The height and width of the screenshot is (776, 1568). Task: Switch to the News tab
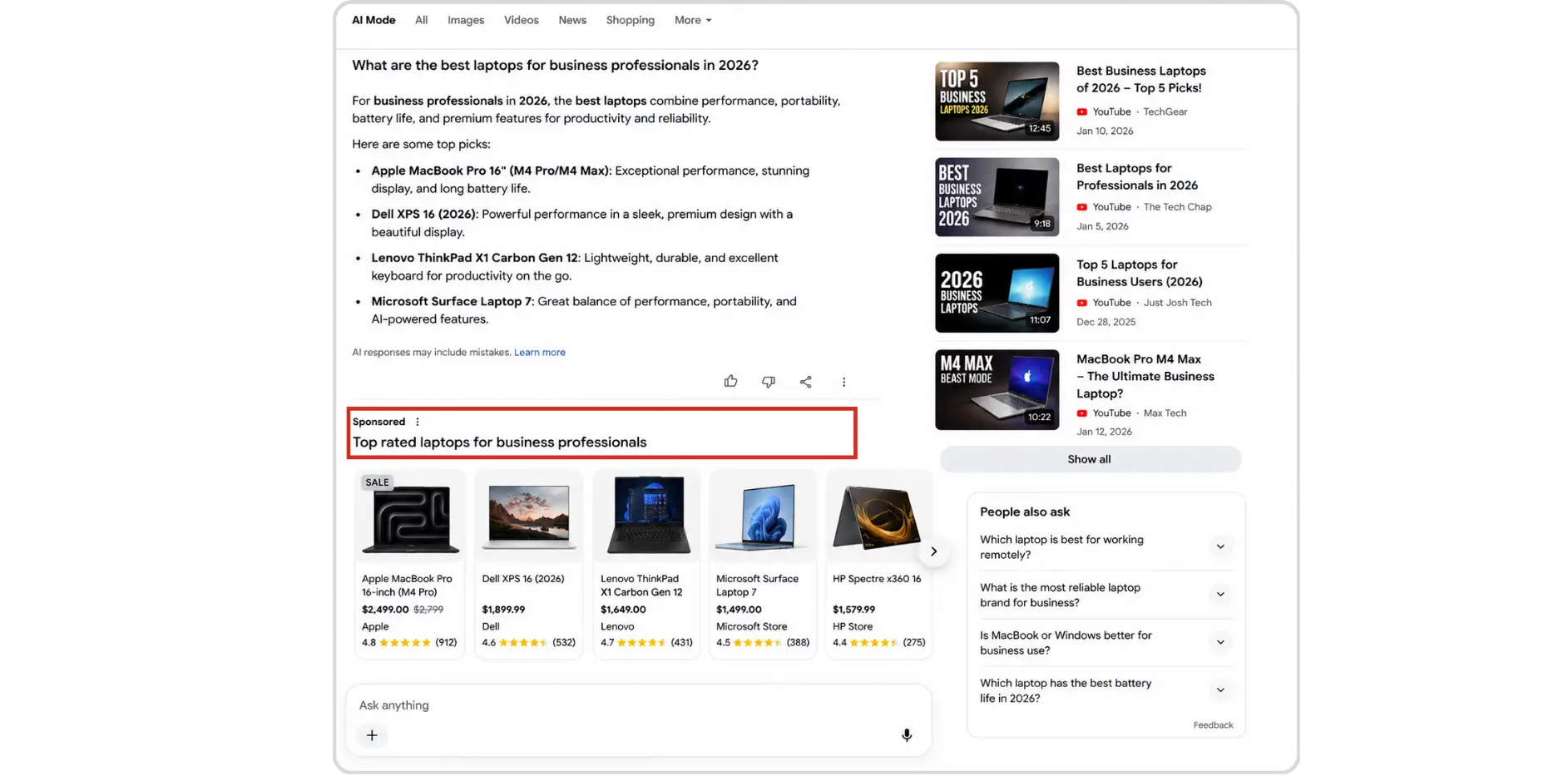point(572,20)
